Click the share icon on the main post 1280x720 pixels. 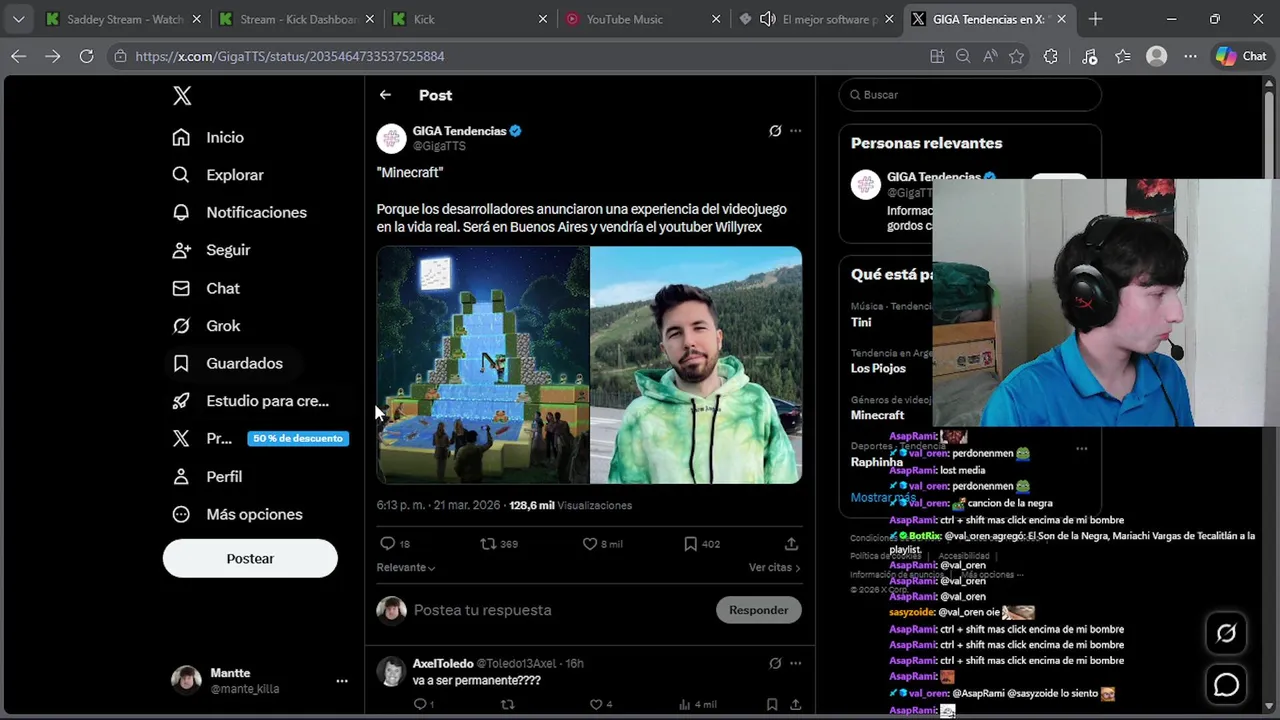[791, 544]
